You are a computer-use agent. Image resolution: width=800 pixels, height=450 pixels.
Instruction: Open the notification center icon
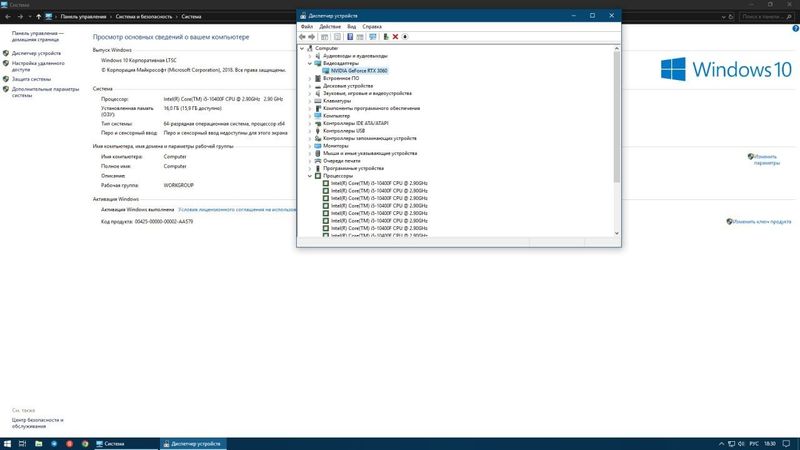coord(786,444)
